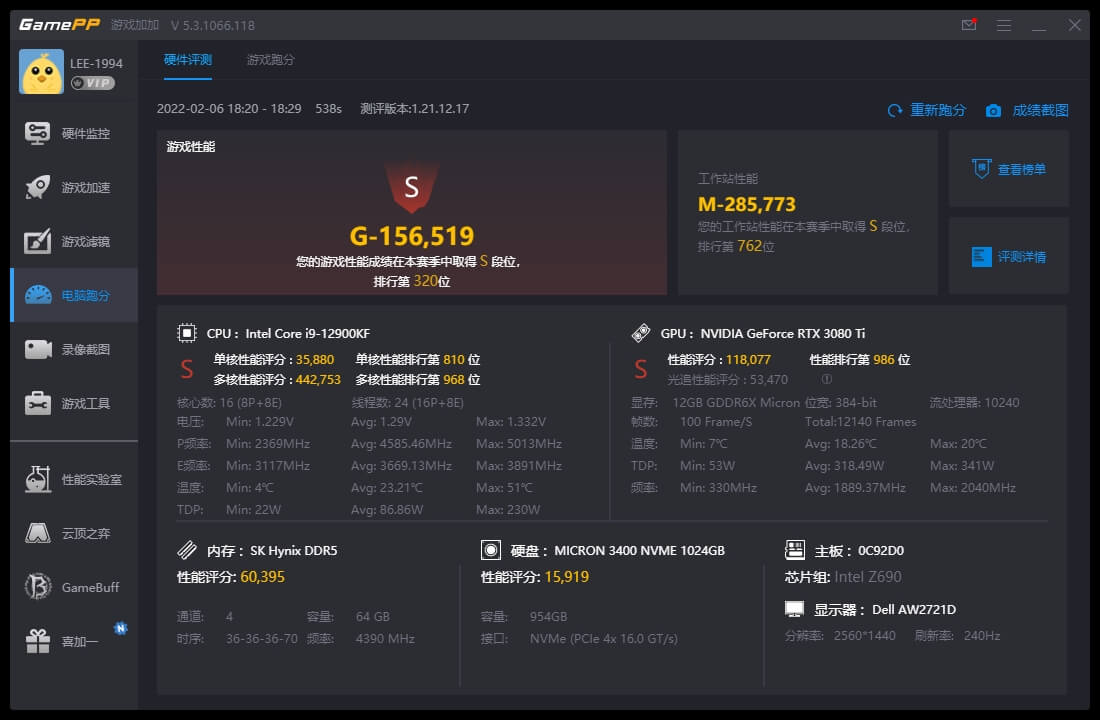Click MICRON 3400 NVME 1024GB disk name
The image size is (1100, 720).
click(639, 550)
